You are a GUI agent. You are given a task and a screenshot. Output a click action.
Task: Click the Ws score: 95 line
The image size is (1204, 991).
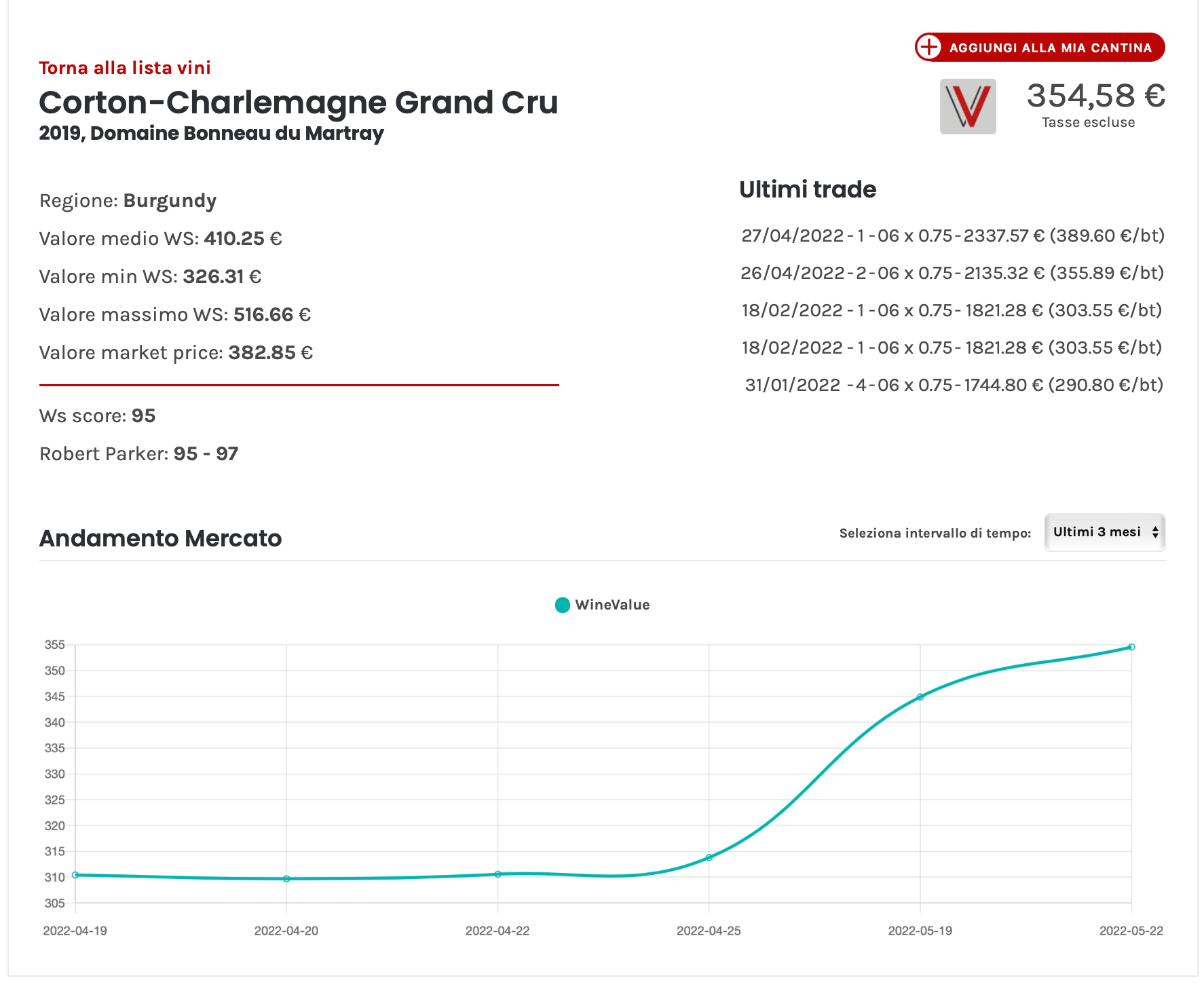[98, 416]
